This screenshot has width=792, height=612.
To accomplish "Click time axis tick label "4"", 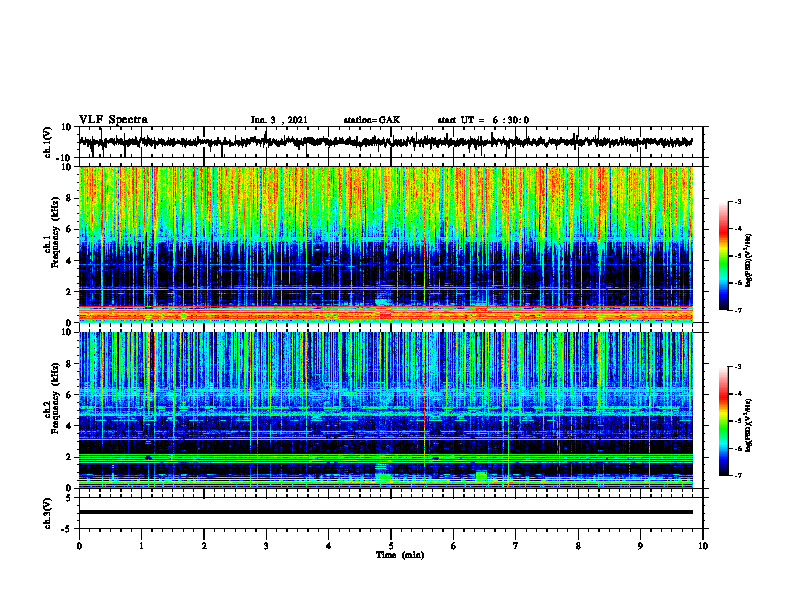I will [x=329, y=546].
